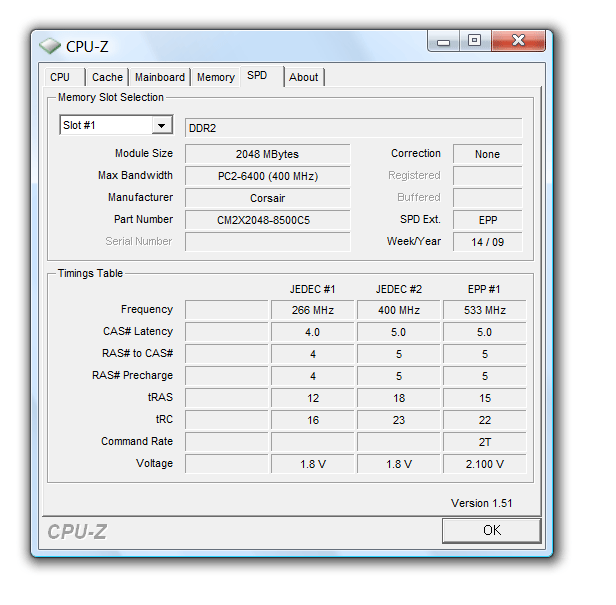Click EPP #1 CAS# Latency 5.0 cell
The height and width of the screenshot is (605, 616).
coord(485,332)
